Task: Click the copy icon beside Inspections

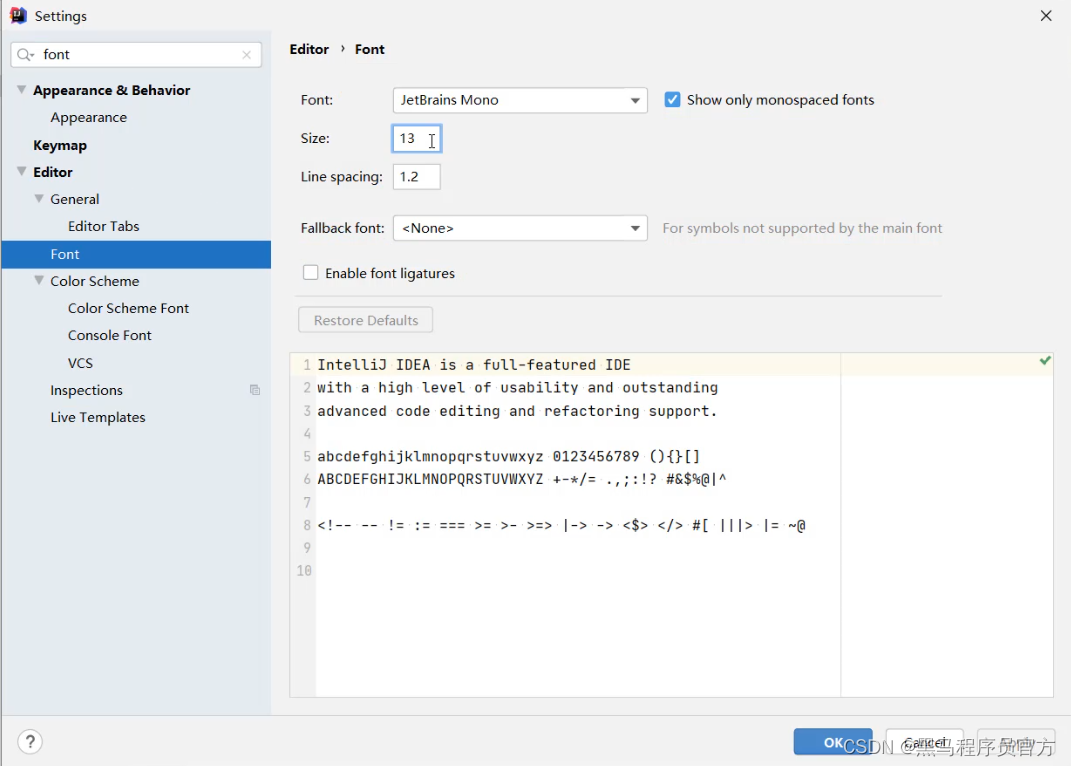Action: pos(255,390)
